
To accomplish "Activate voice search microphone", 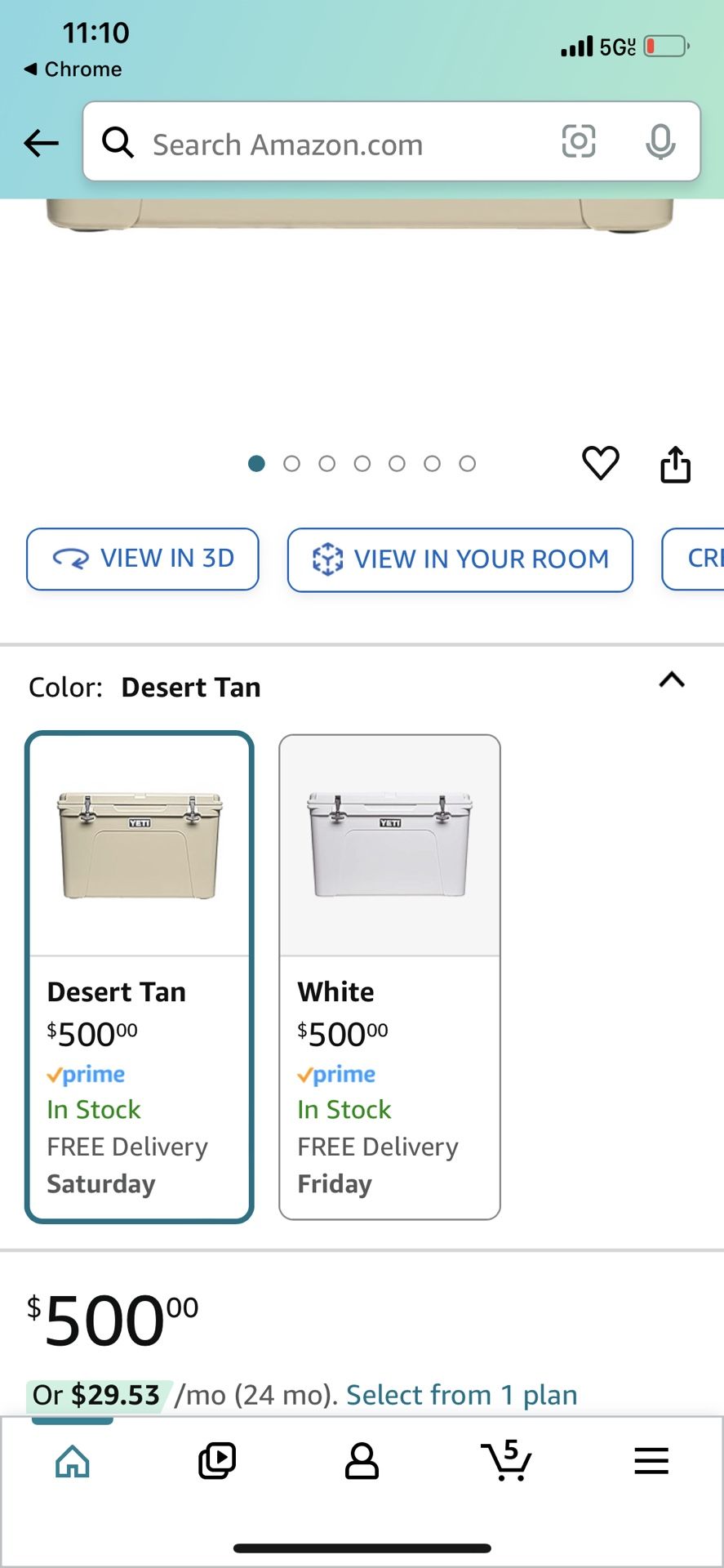I will pos(661,141).
